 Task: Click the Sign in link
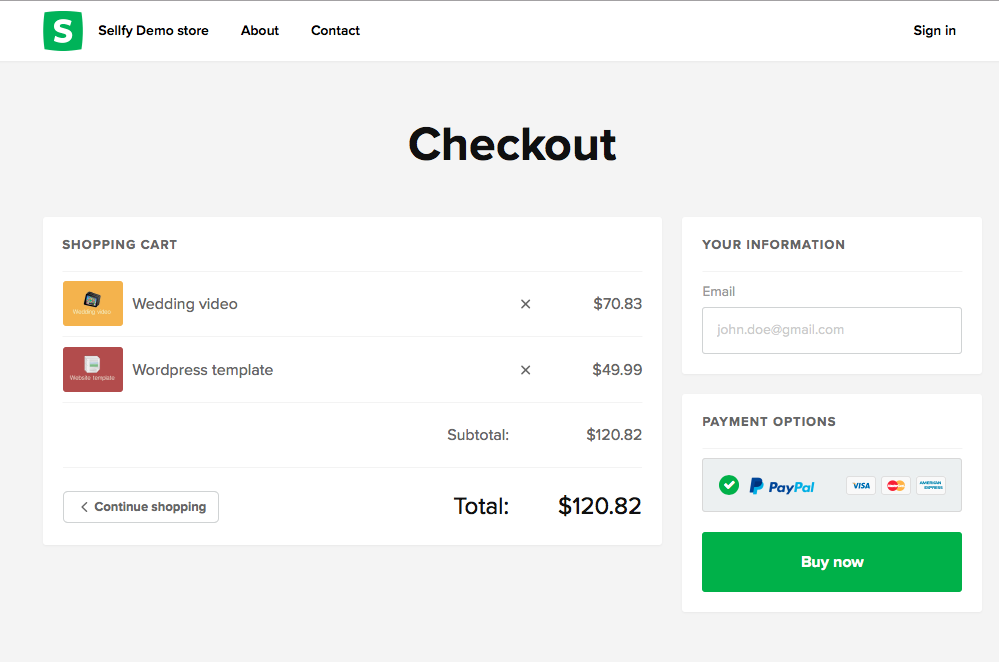(x=934, y=30)
